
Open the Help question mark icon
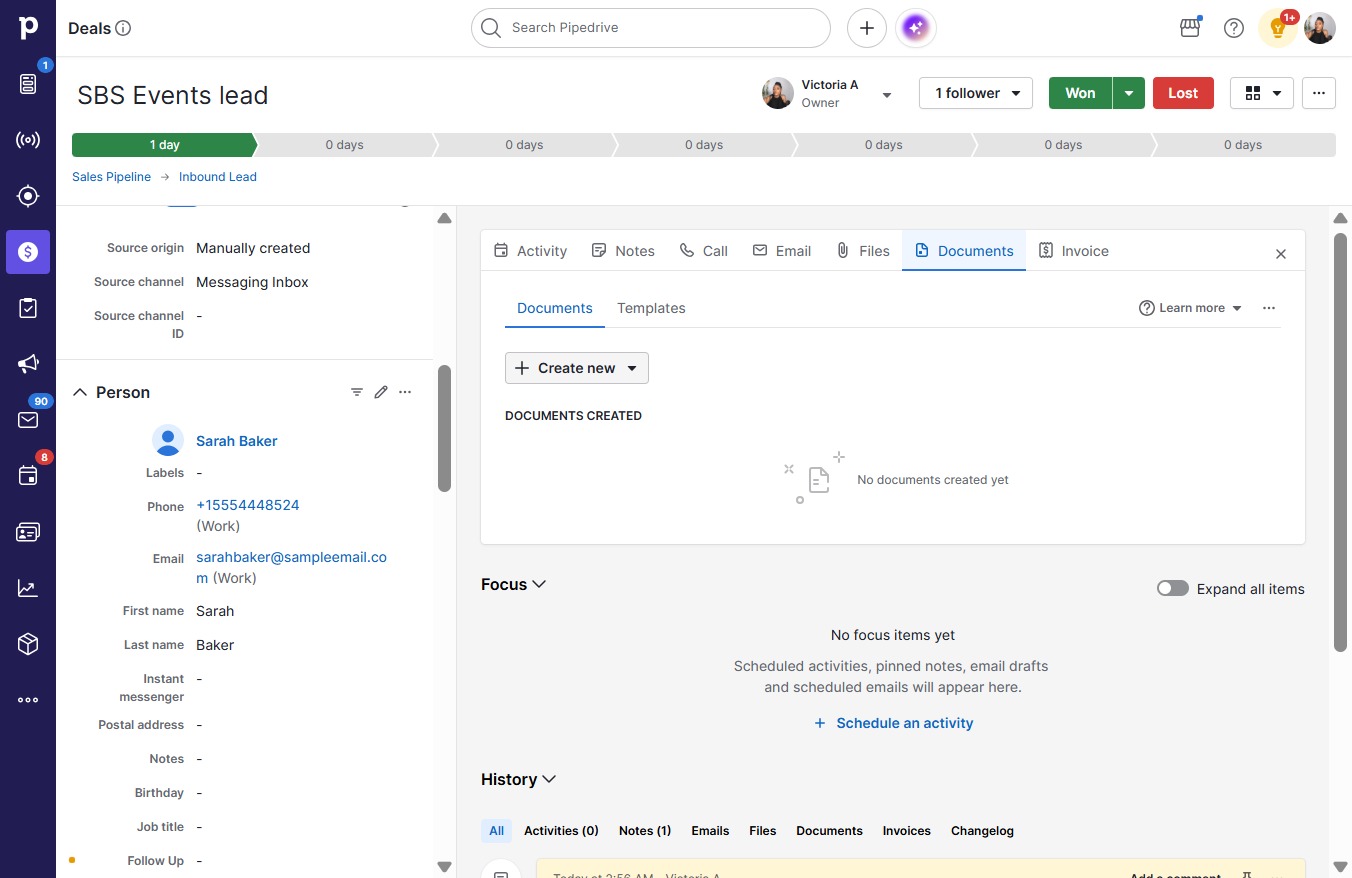pos(1234,28)
